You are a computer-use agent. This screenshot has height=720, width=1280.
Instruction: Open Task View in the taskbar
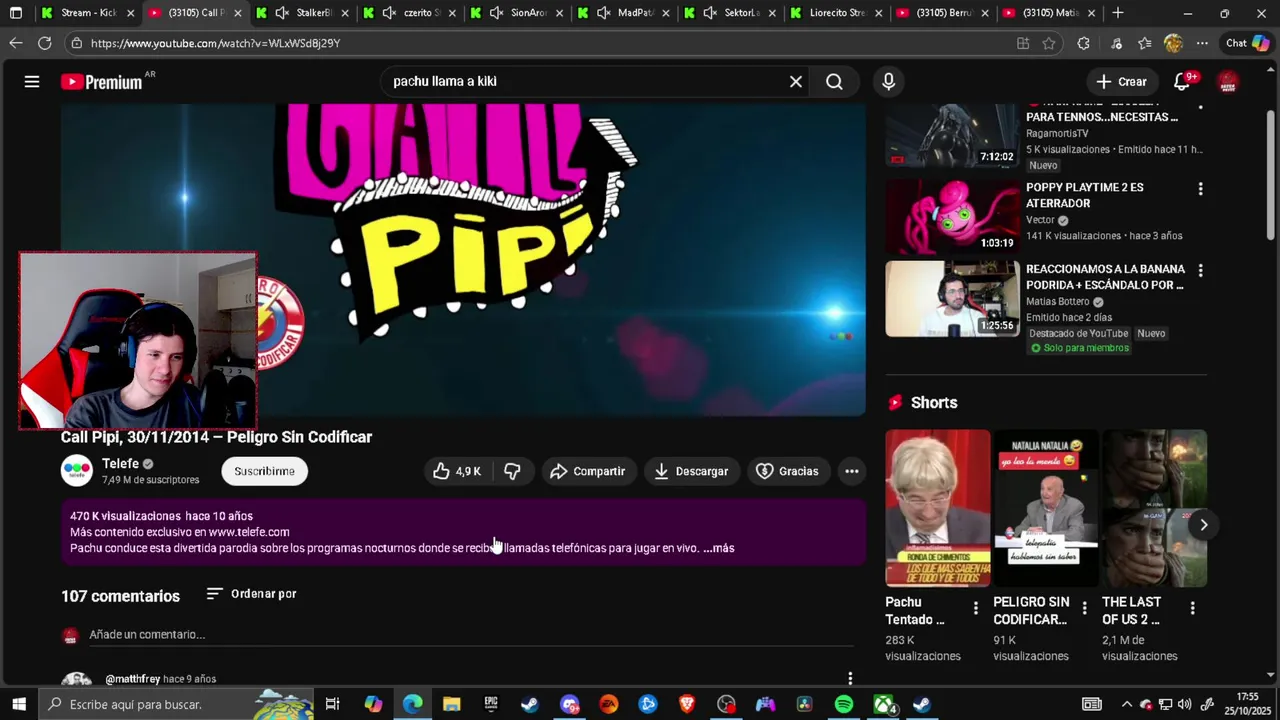point(333,704)
